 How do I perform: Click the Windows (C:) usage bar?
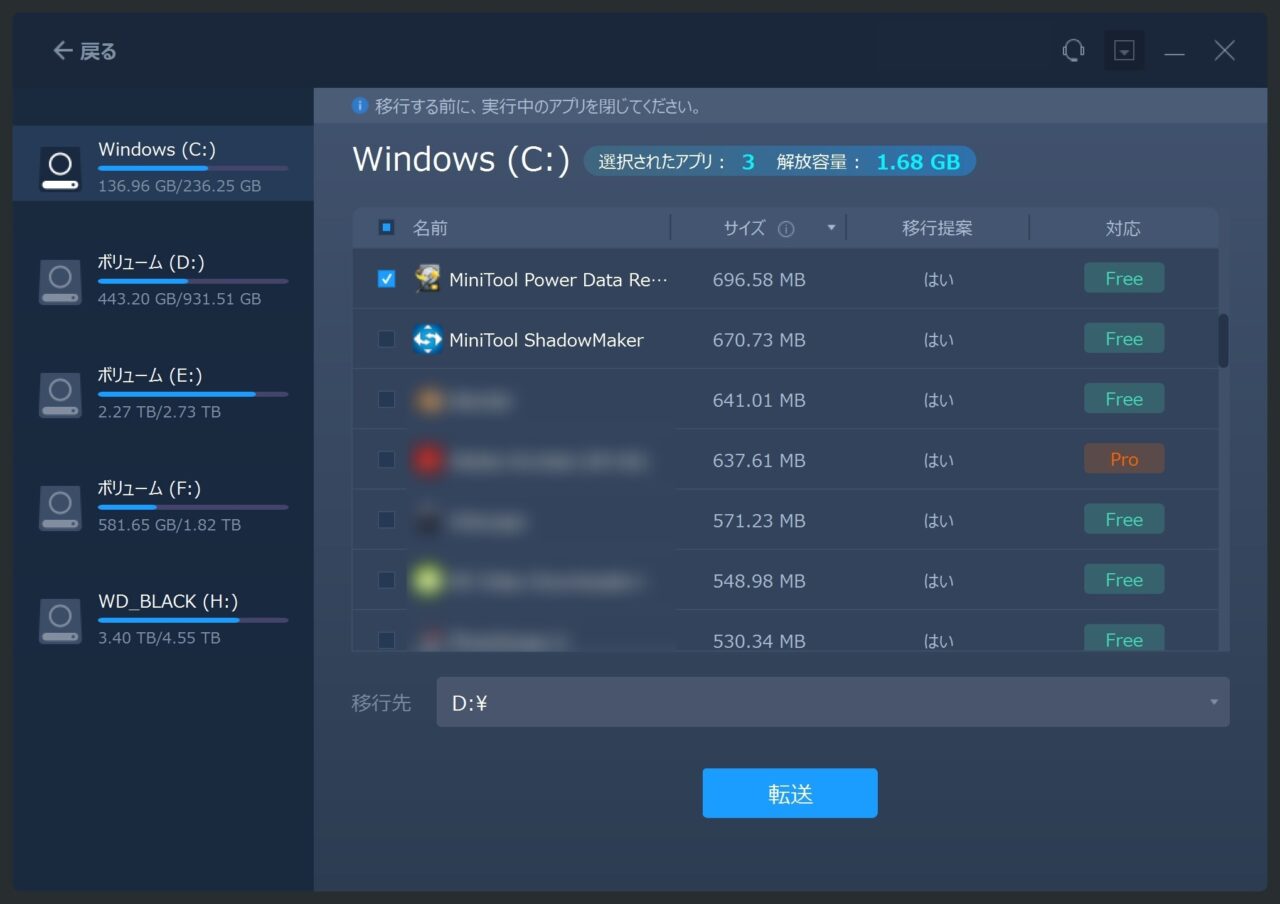pos(193,168)
